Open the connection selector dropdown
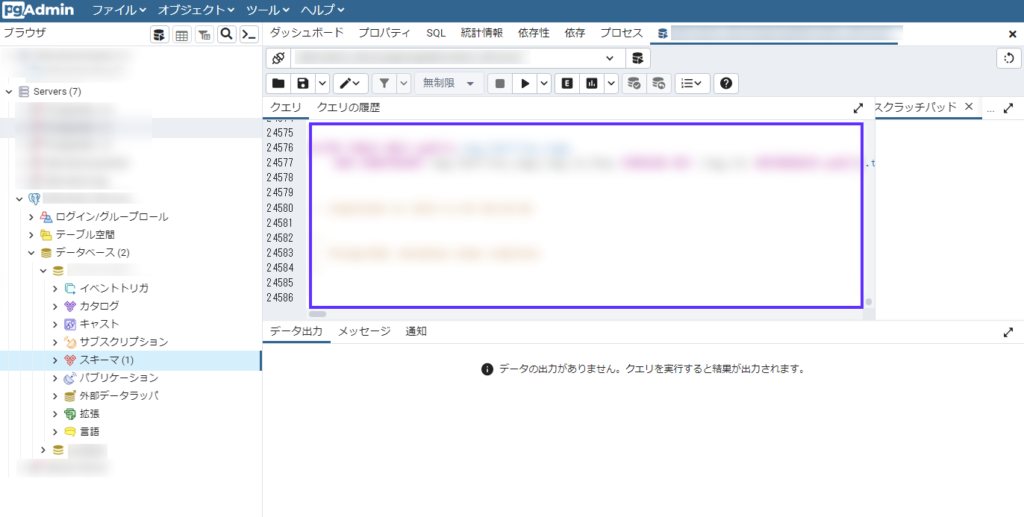 (610, 58)
